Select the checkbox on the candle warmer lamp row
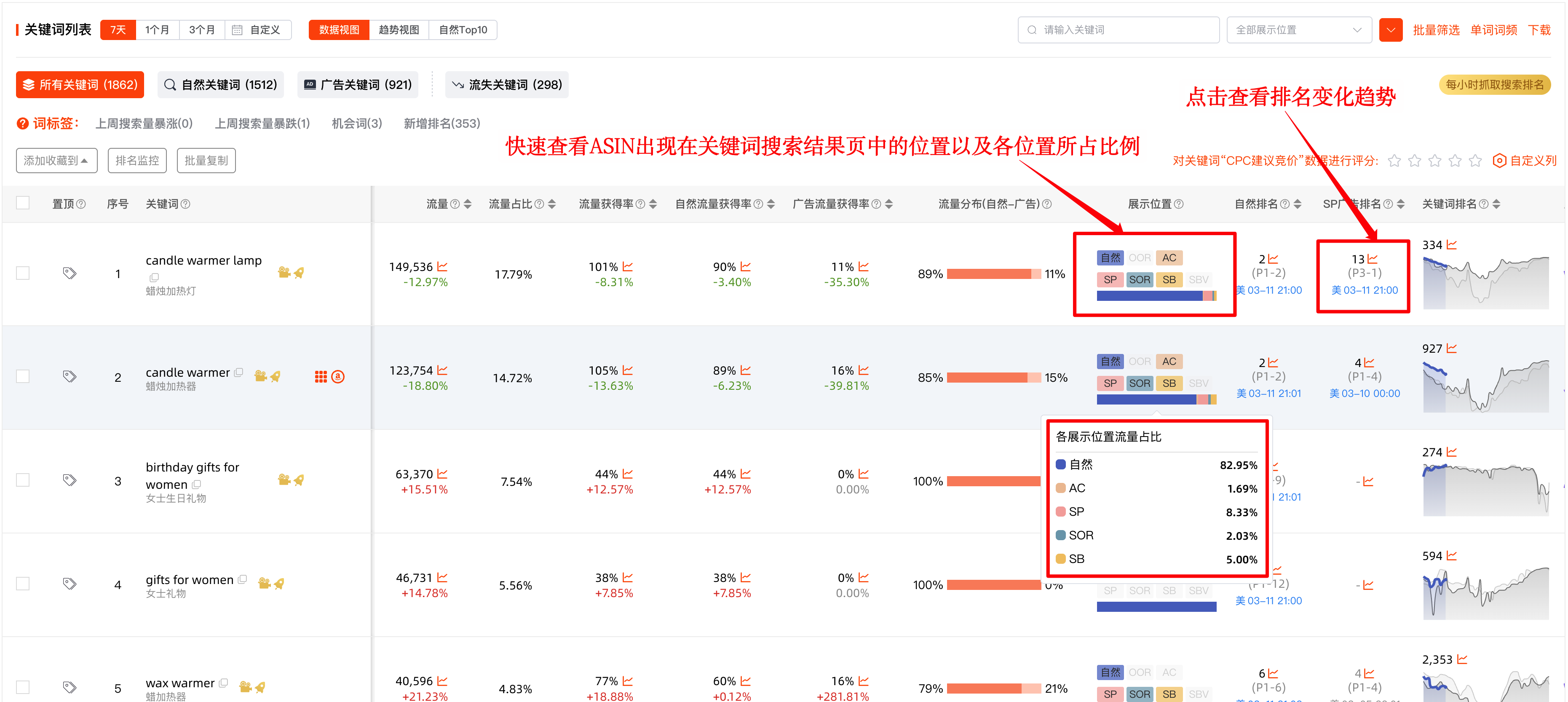The height and width of the screenshot is (702, 1568). 22,273
